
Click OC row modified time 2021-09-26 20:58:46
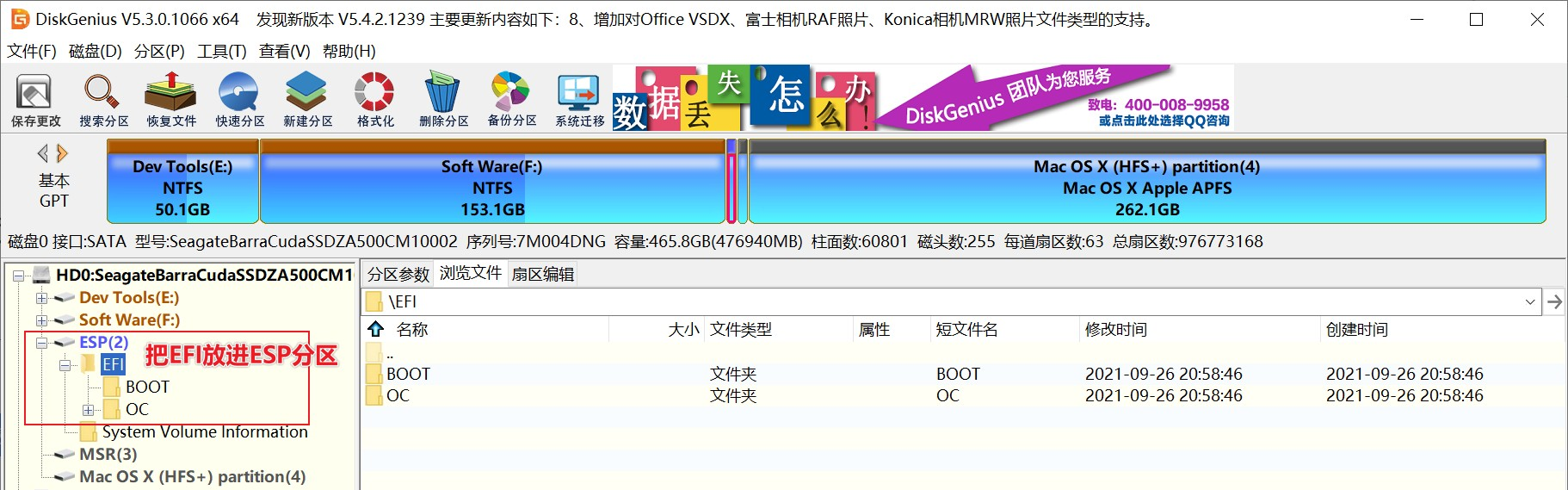click(x=1164, y=395)
